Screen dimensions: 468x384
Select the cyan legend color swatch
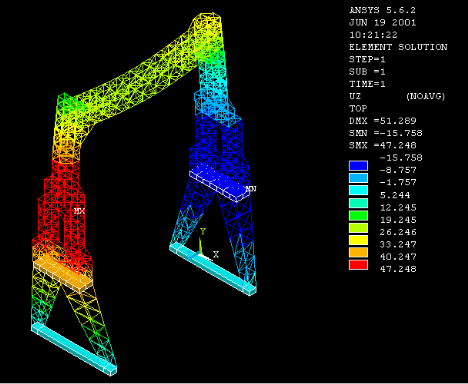(x=358, y=190)
